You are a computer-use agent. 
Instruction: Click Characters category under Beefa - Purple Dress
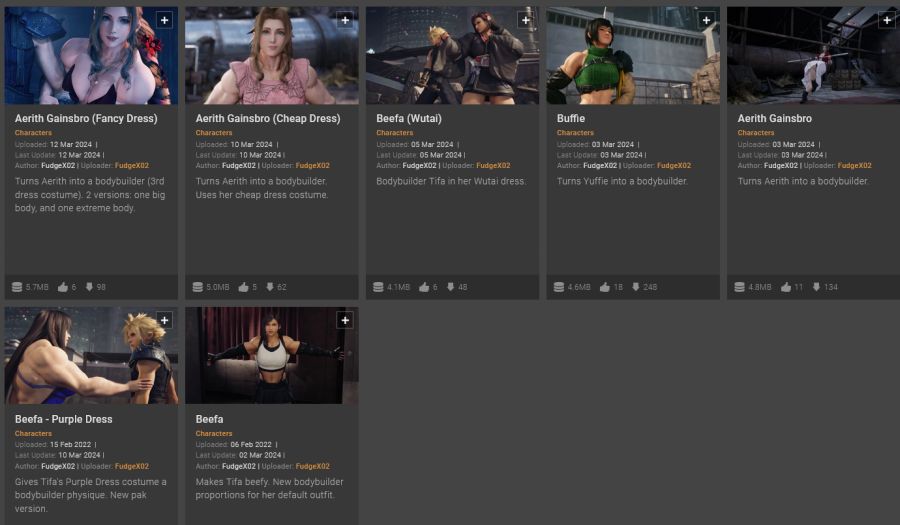33,434
